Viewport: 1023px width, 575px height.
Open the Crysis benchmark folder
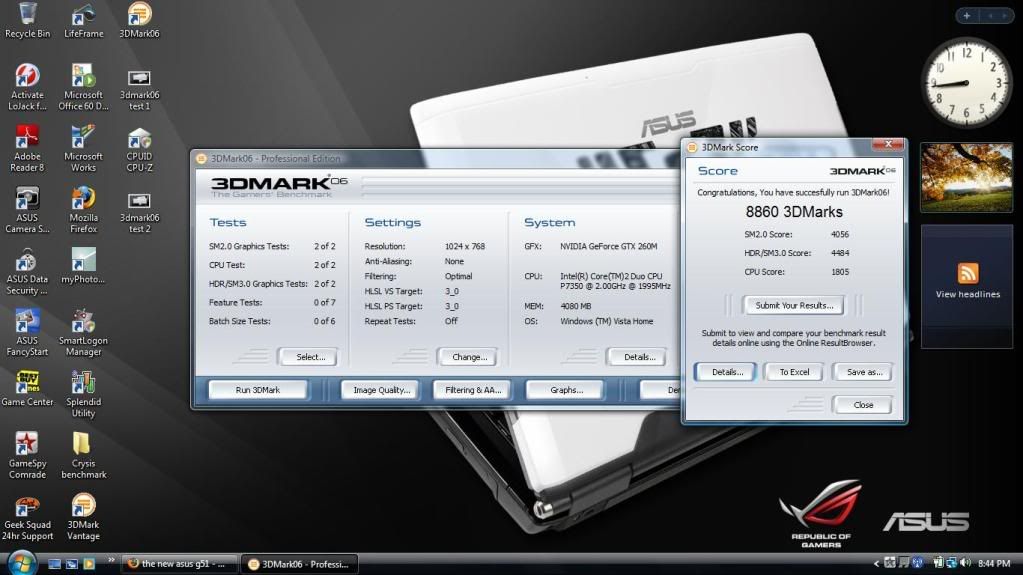click(84, 455)
